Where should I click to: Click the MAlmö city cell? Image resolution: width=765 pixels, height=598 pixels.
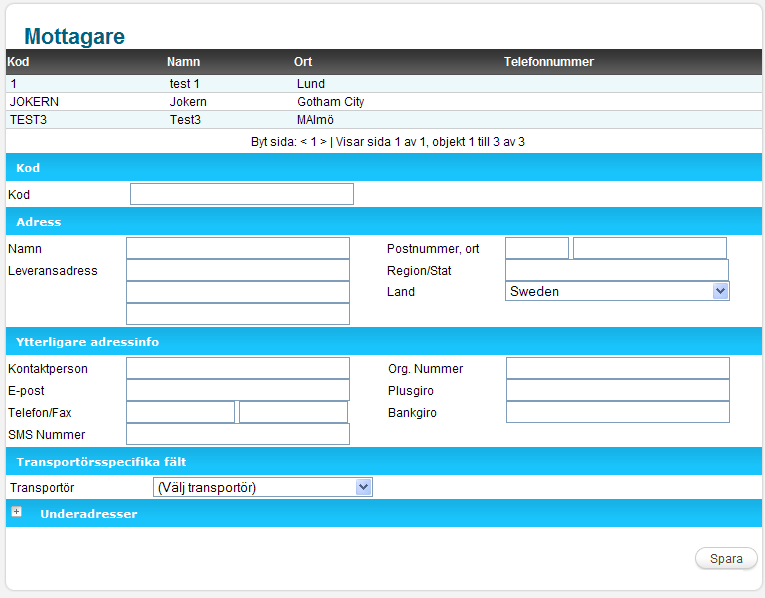(x=315, y=120)
